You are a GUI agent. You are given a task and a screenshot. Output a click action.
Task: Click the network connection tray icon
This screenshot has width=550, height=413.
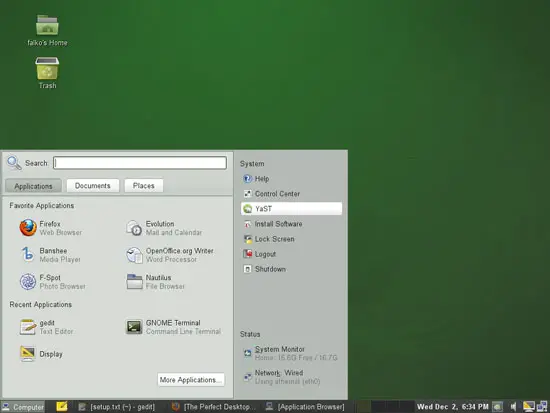point(542,407)
